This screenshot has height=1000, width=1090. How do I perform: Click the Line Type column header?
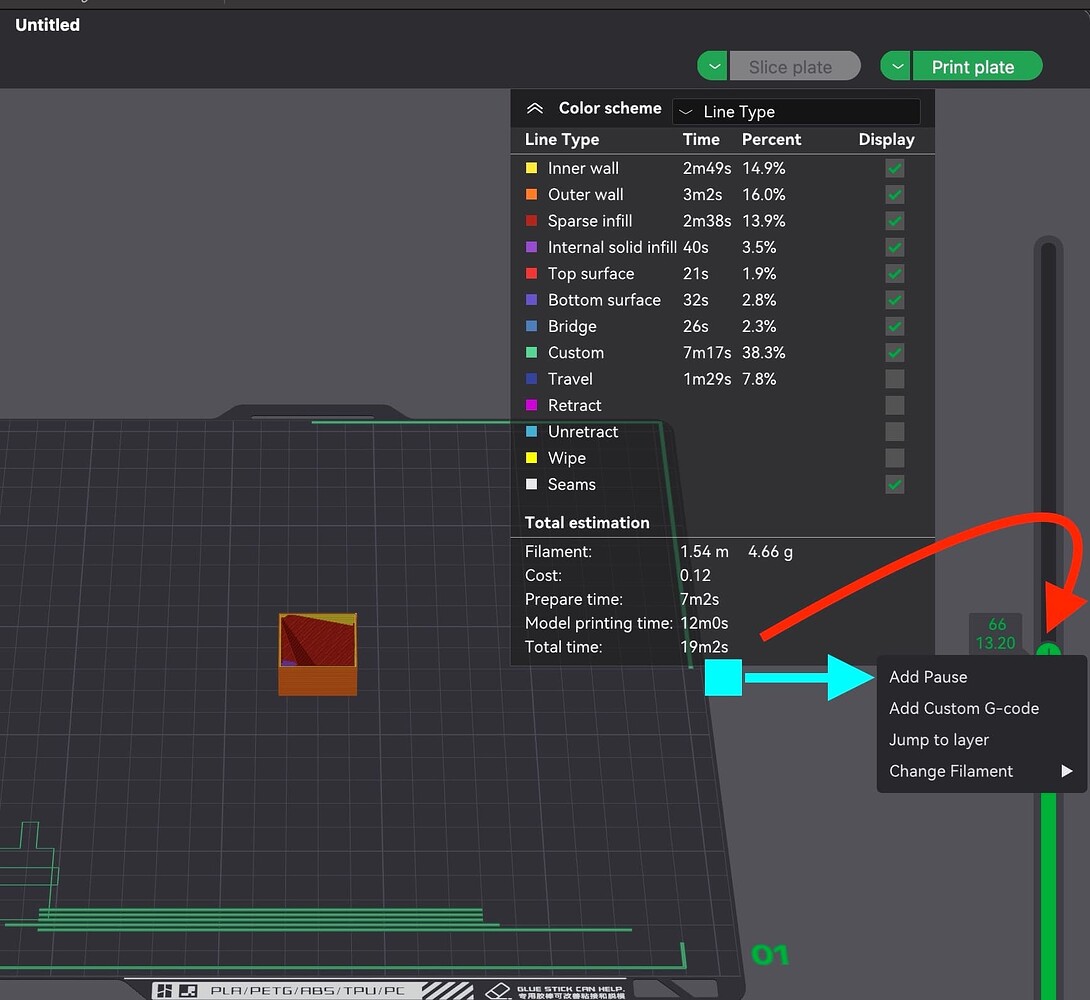[x=562, y=140]
